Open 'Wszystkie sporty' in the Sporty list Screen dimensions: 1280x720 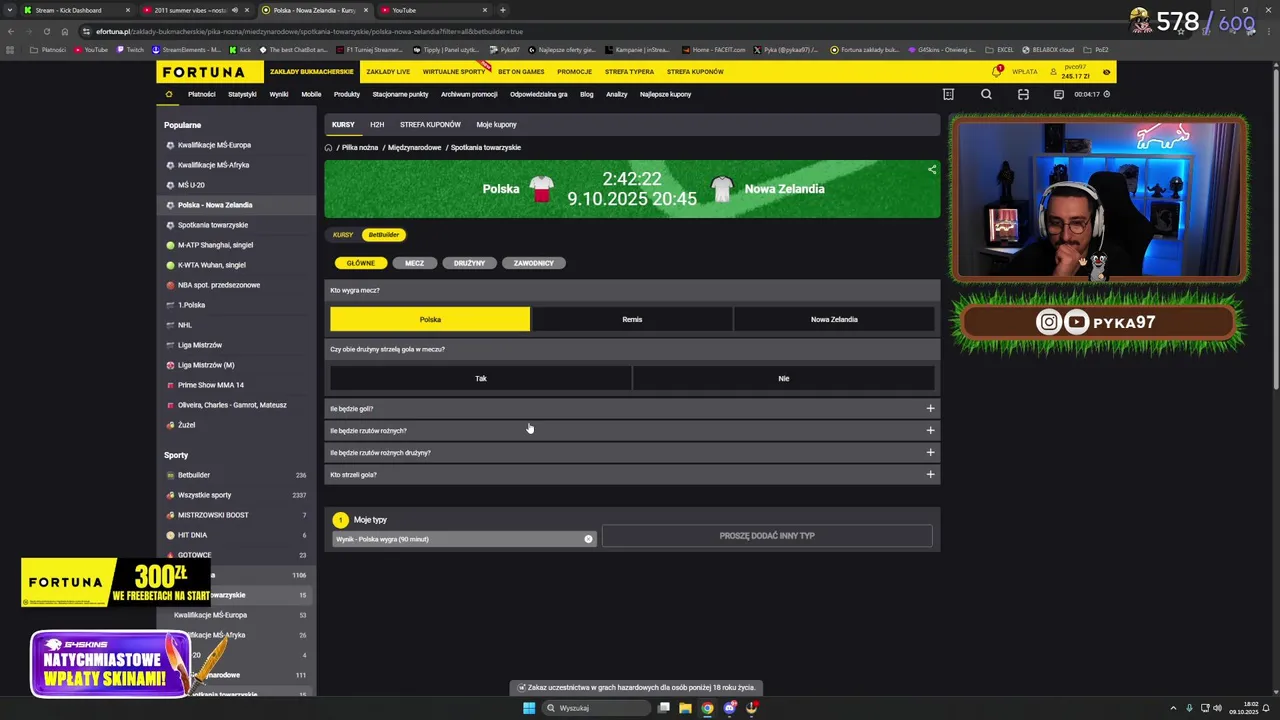point(205,495)
